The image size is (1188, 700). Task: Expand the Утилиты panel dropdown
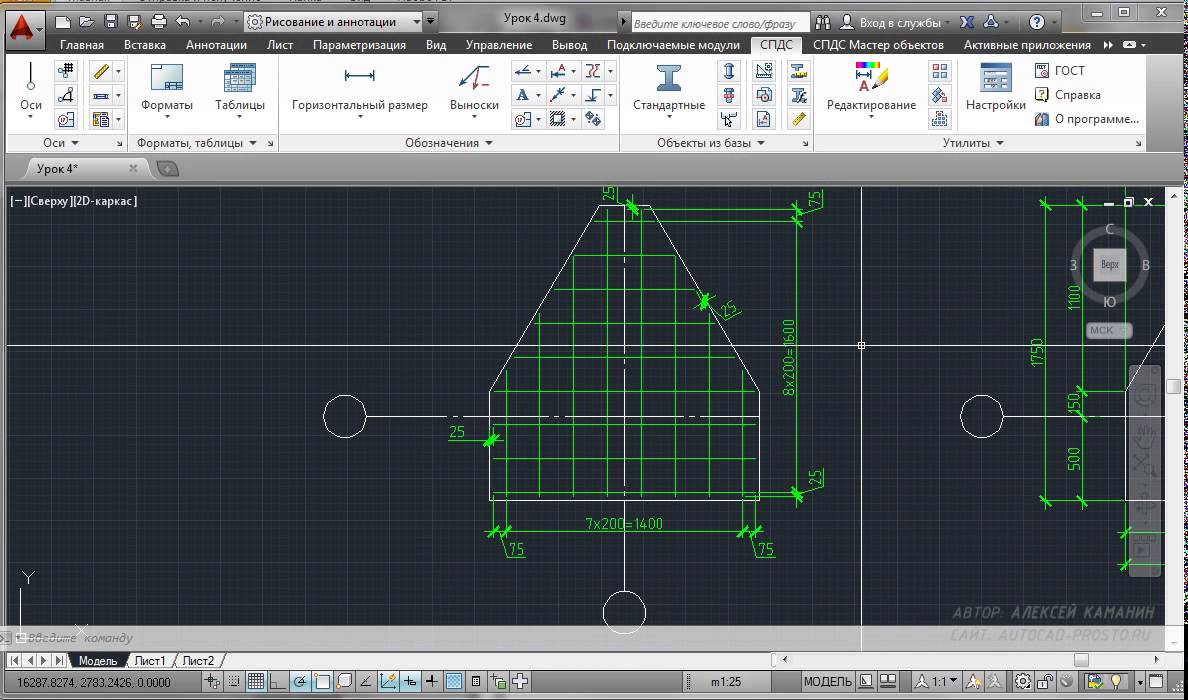pos(974,142)
